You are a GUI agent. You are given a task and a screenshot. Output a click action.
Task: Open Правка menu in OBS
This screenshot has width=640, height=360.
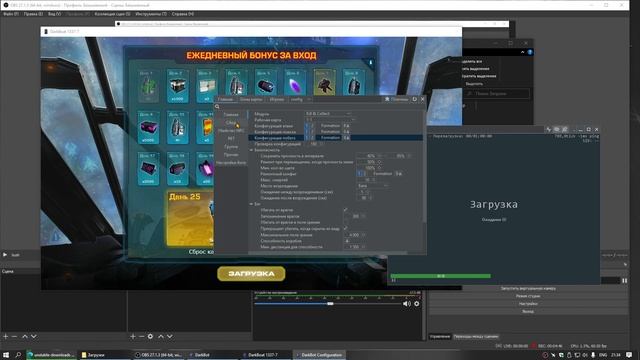(33, 14)
